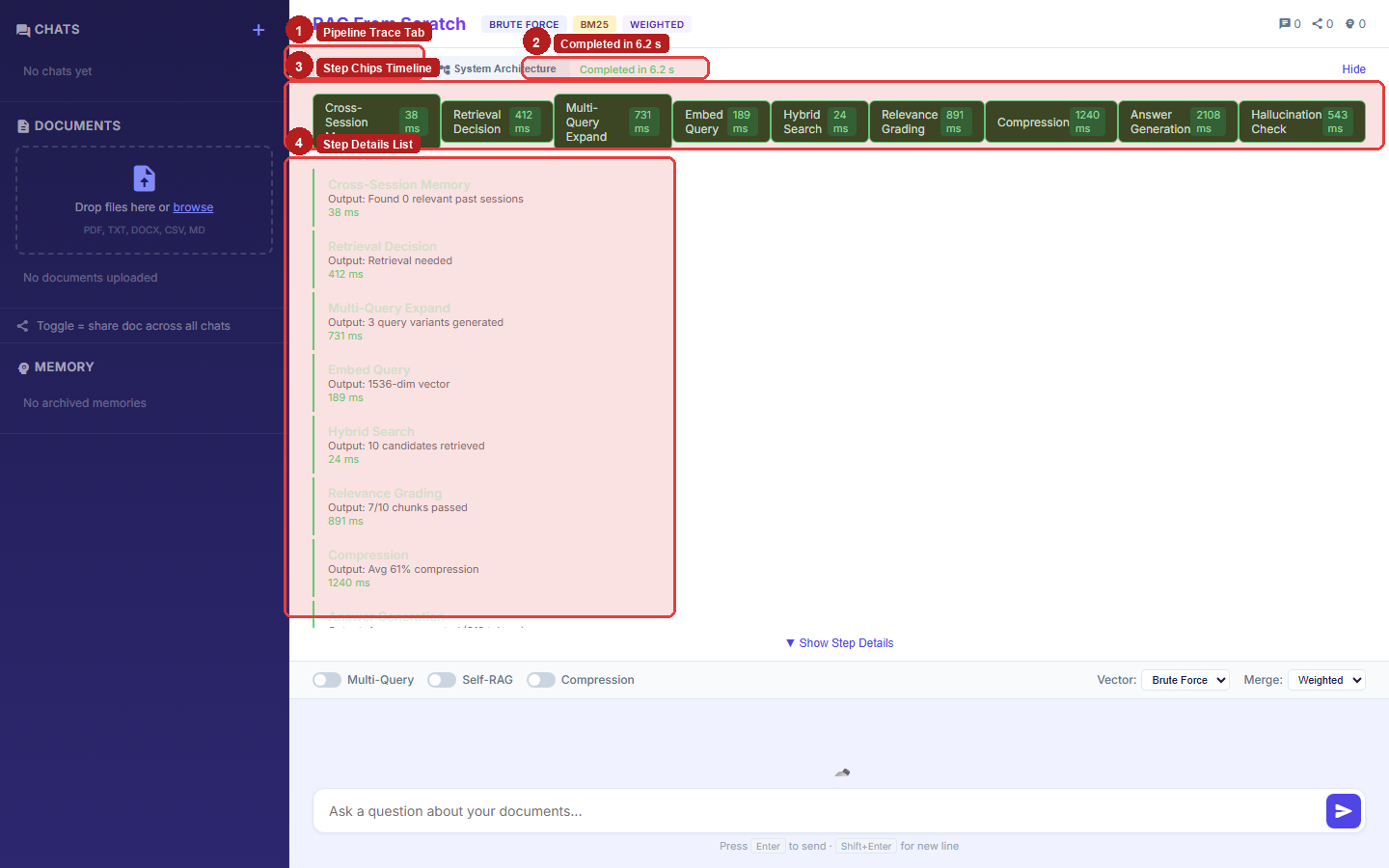Select the Retrieval Decision step chip
The height and width of the screenshot is (868, 1389).
pyautogui.click(x=497, y=122)
